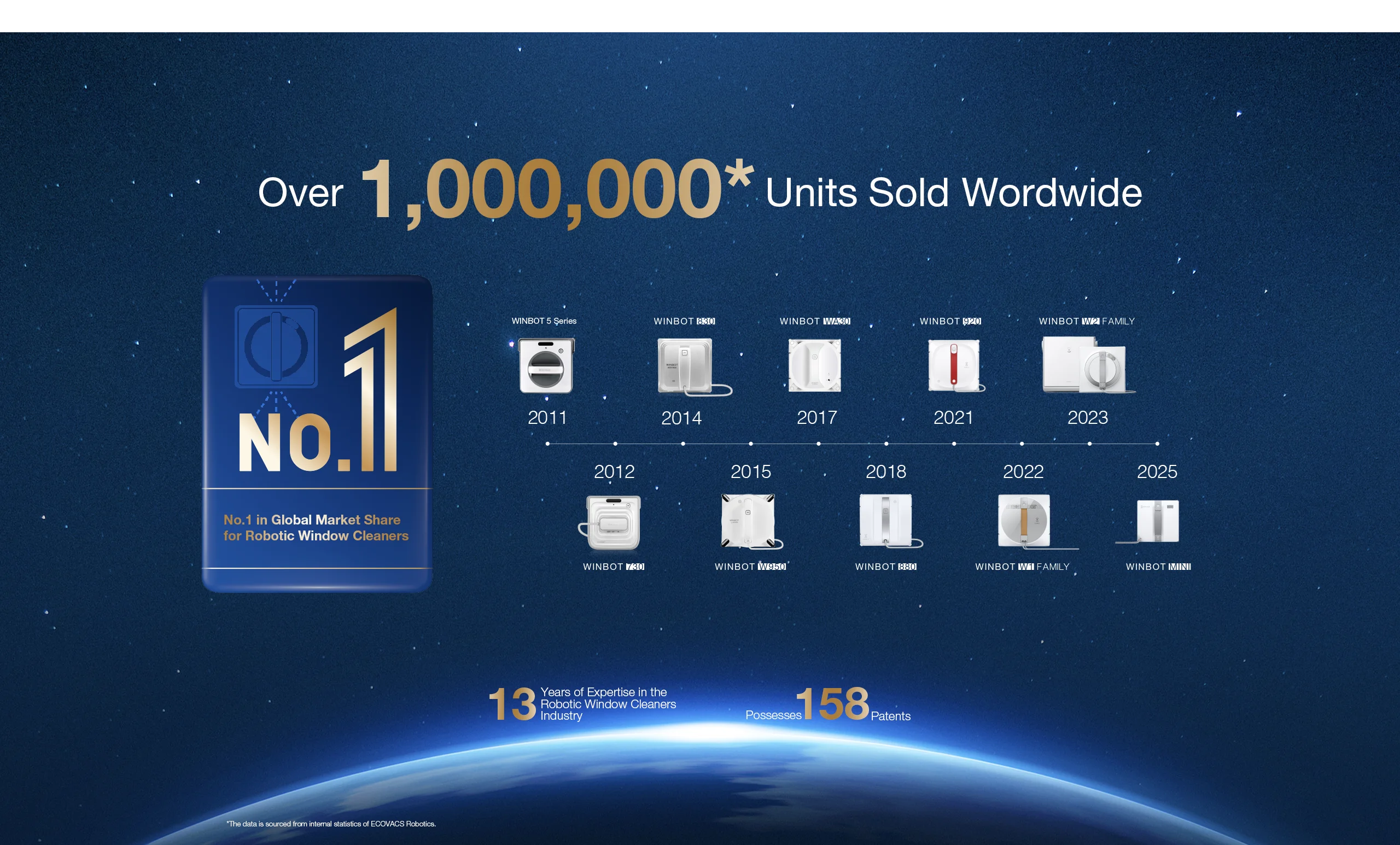Click the WINBOT WA30 product picture

pos(814,365)
